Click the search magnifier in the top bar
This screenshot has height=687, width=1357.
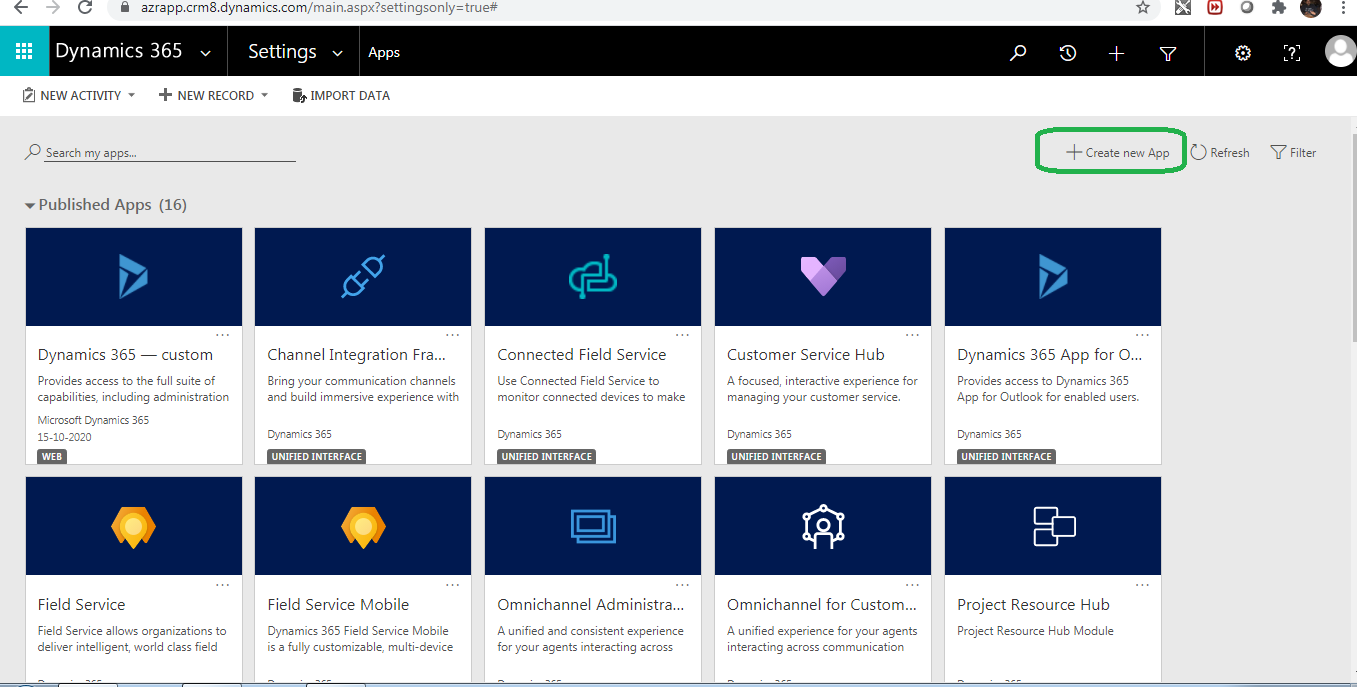(x=1018, y=53)
